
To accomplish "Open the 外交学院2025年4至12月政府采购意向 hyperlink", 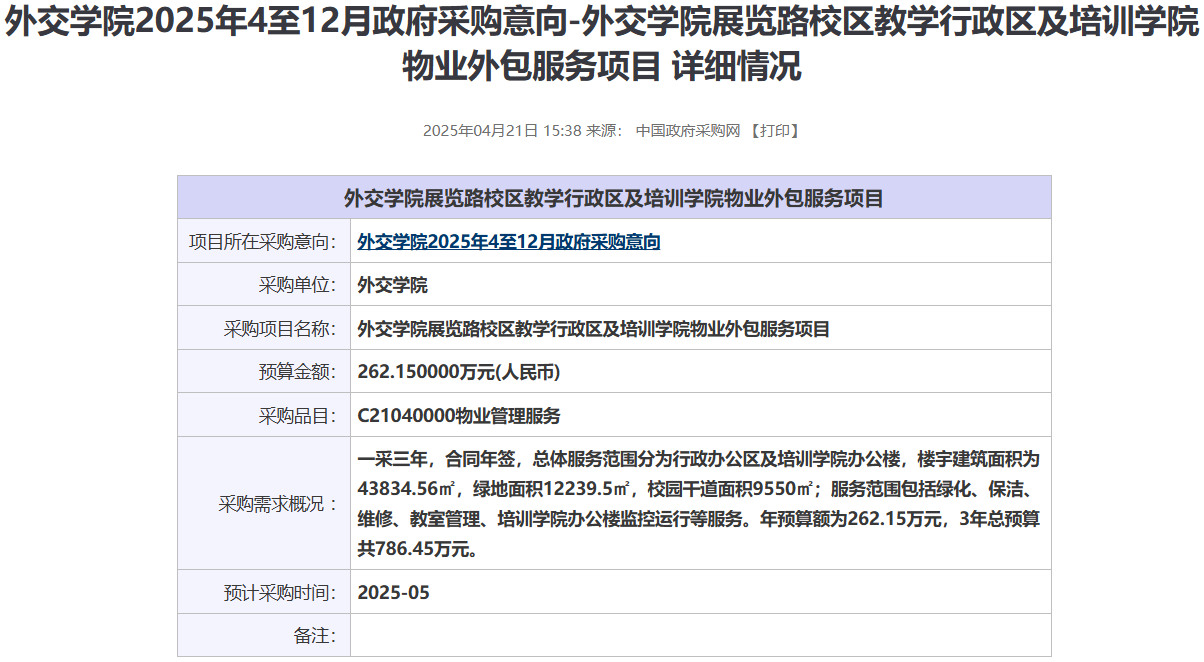I will (508, 242).
